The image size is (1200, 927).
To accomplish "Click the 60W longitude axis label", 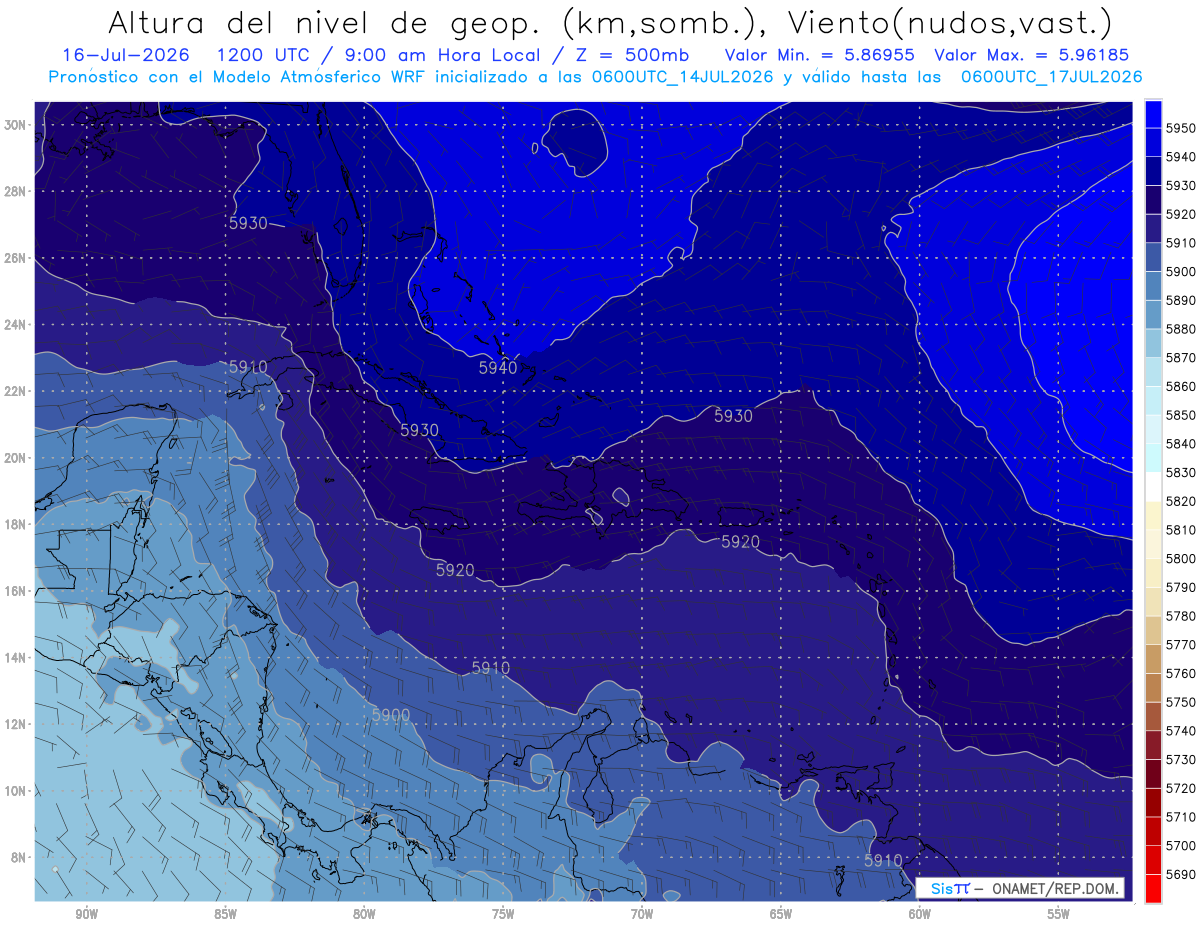I will (x=920, y=914).
